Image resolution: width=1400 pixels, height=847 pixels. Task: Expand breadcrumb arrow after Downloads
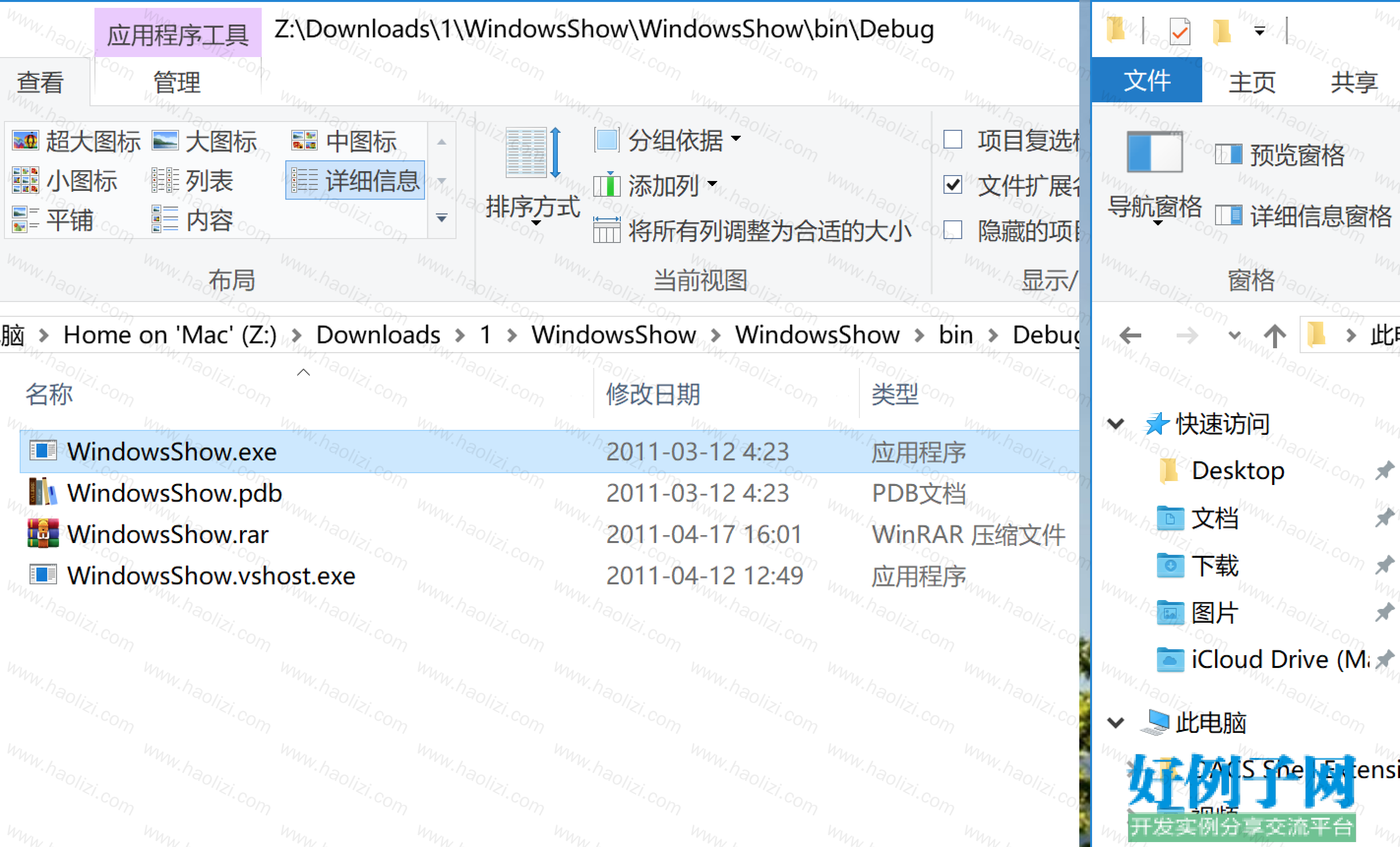pyautogui.click(x=459, y=335)
